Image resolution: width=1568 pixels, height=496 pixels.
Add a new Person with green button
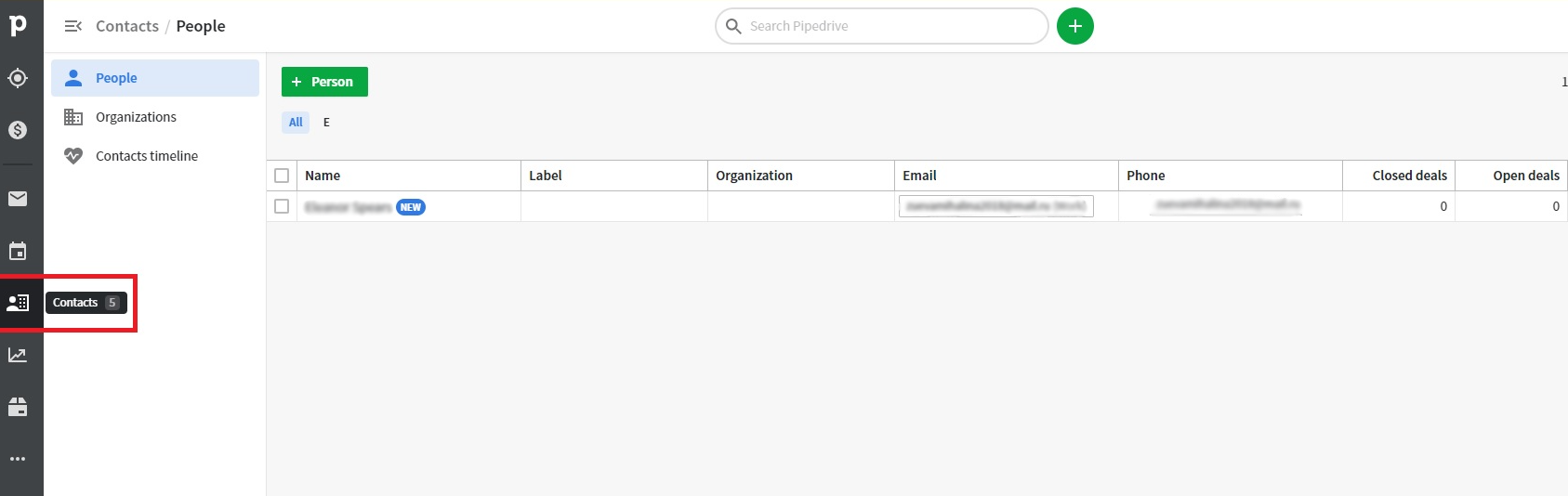tap(324, 82)
